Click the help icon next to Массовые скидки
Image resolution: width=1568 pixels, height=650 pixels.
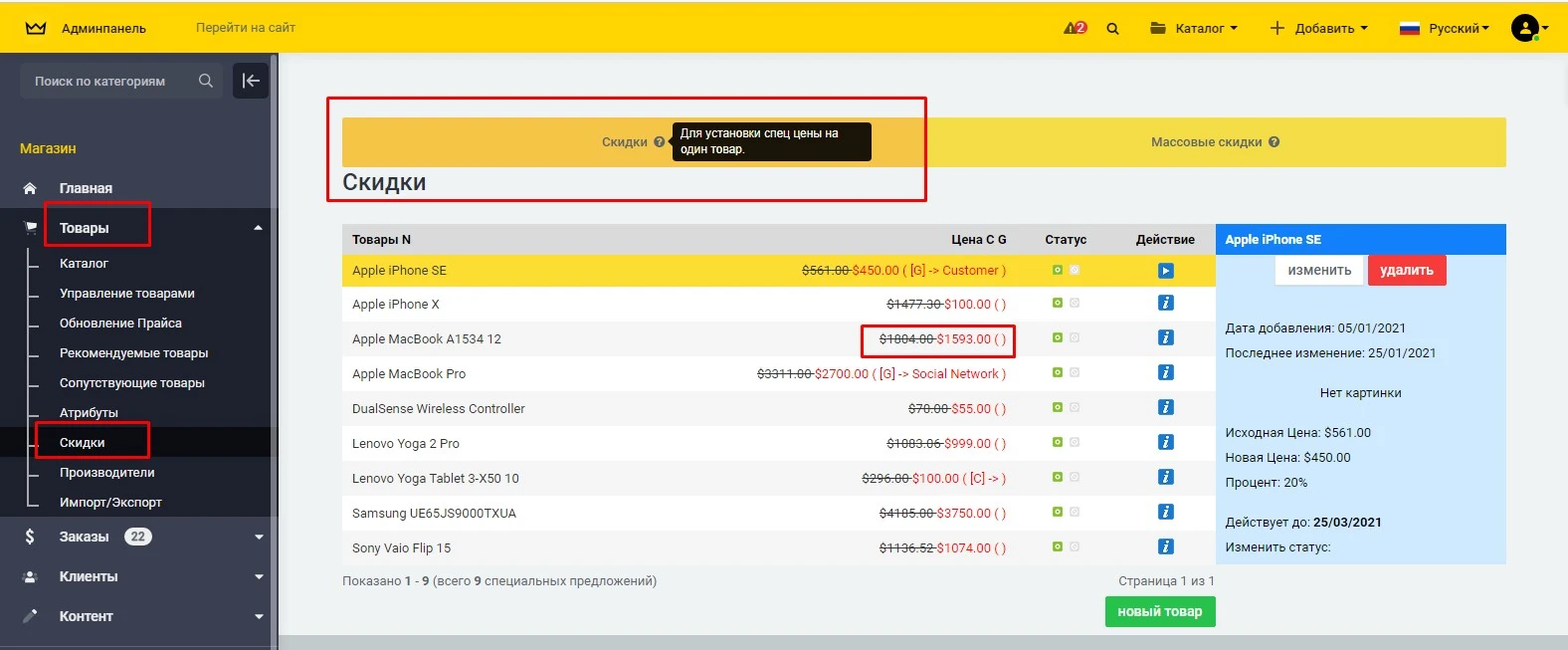pos(1274,142)
